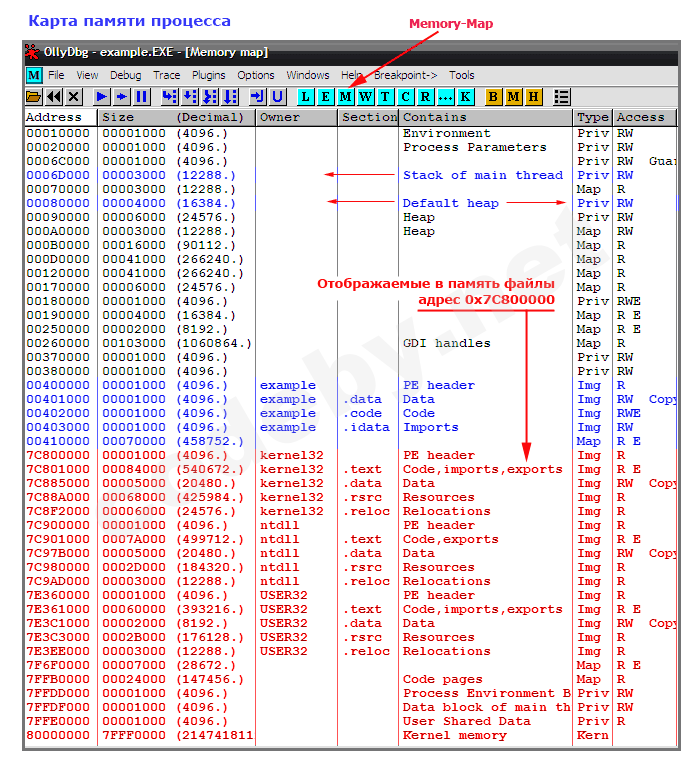698x765 pixels.
Task: Select row with address 0006D000
Action: [x=351, y=175]
